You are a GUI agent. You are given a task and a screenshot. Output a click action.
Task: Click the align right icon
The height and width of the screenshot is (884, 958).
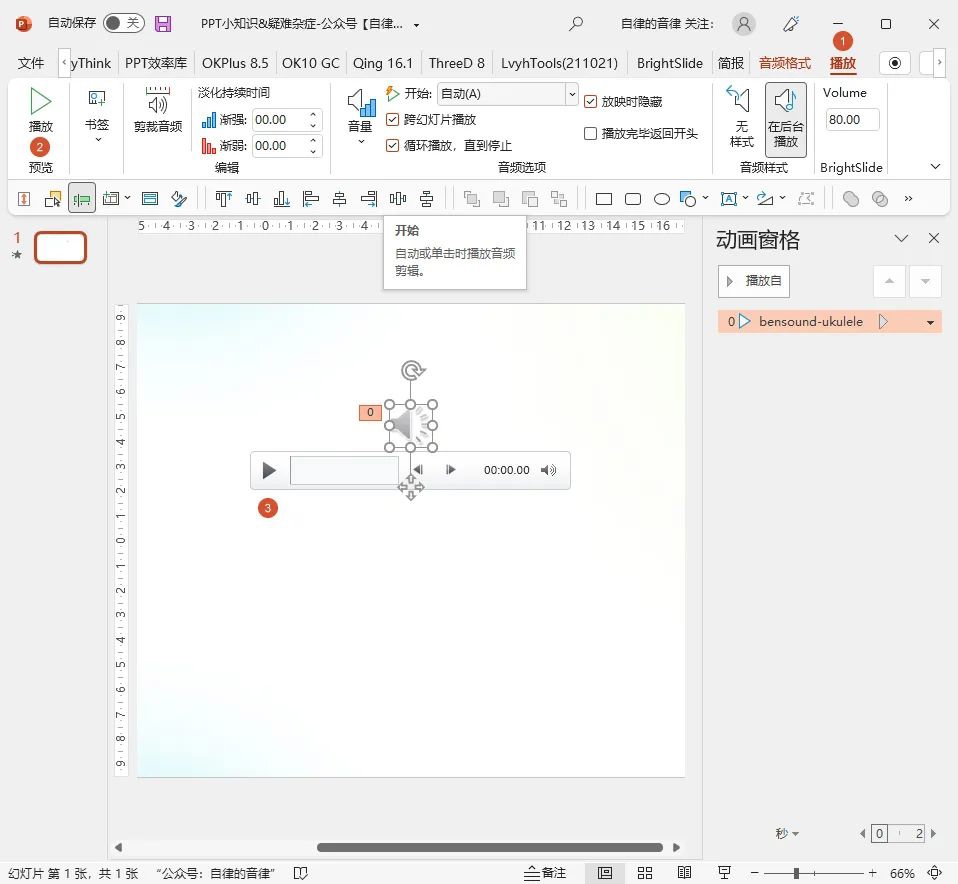coord(368,199)
